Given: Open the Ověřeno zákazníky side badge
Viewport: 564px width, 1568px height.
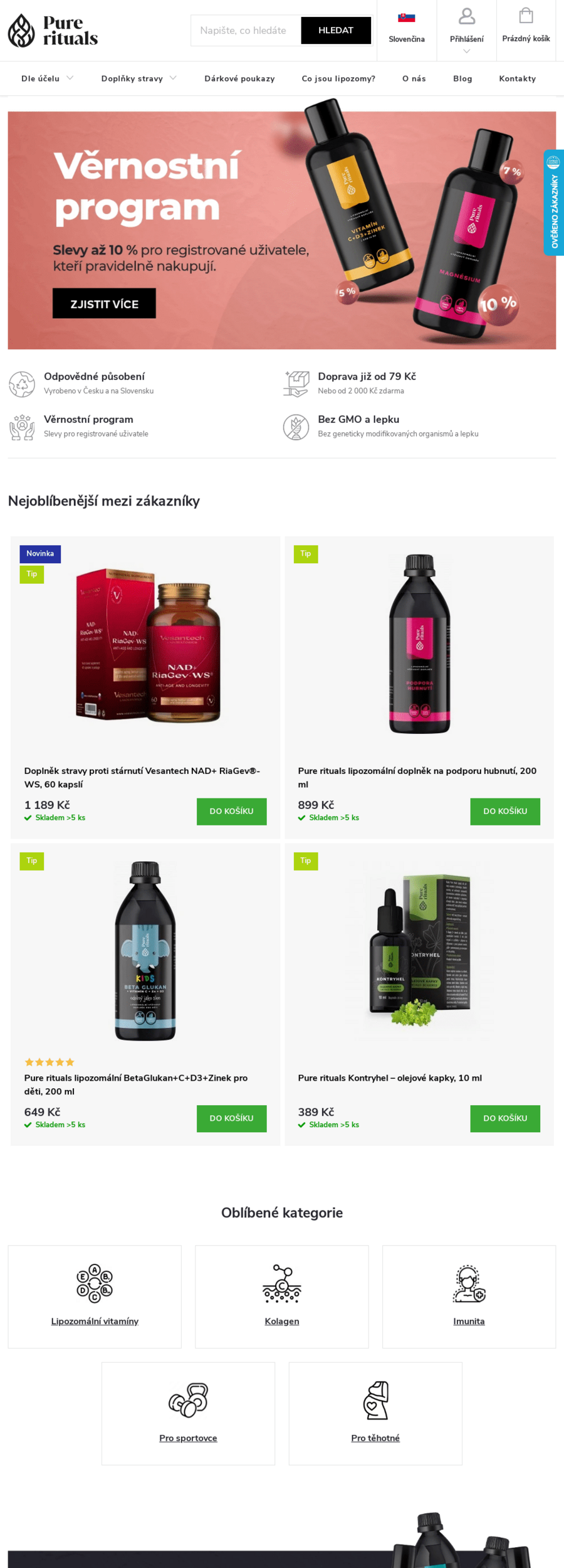Looking at the screenshot, I should [553, 203].
